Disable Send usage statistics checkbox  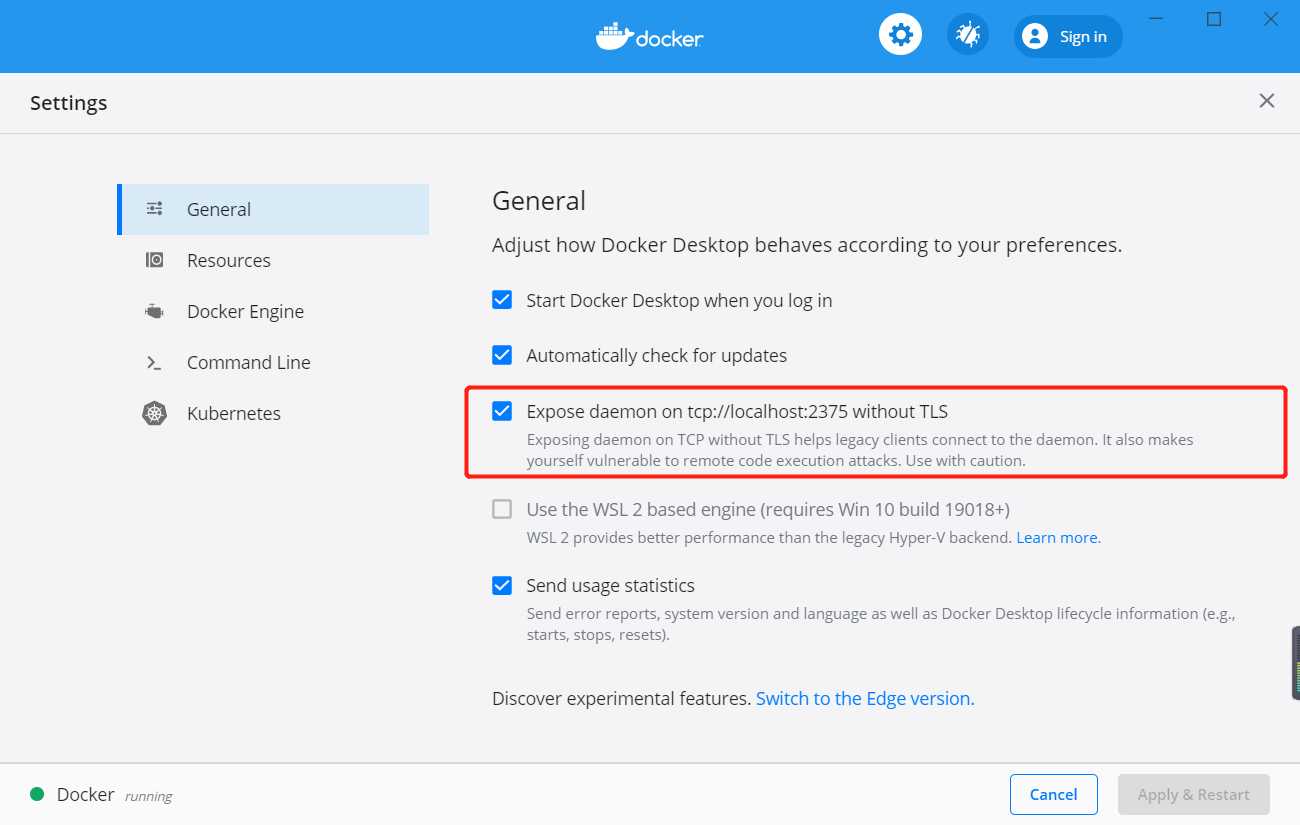tap(502, 585)
